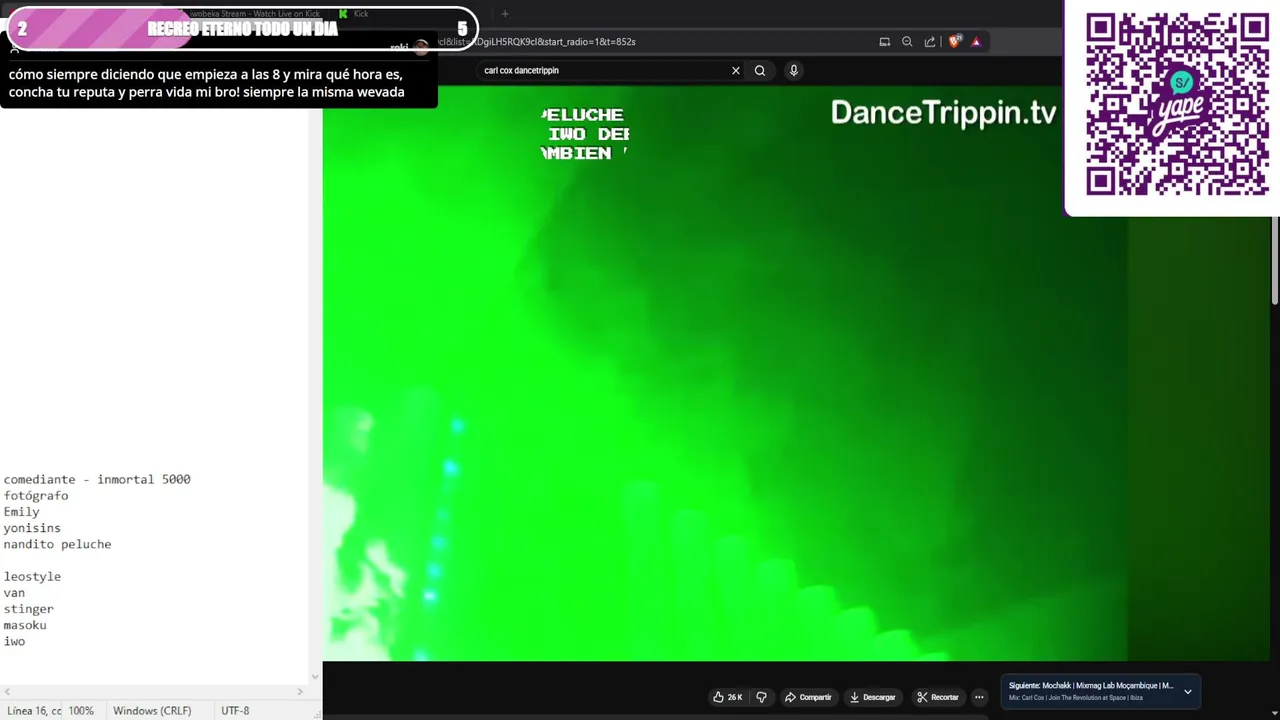The height and width of the screenshot is (720, 1280).
Task: Click the install/cast screen icon in address bar
Action: (885, 42)
